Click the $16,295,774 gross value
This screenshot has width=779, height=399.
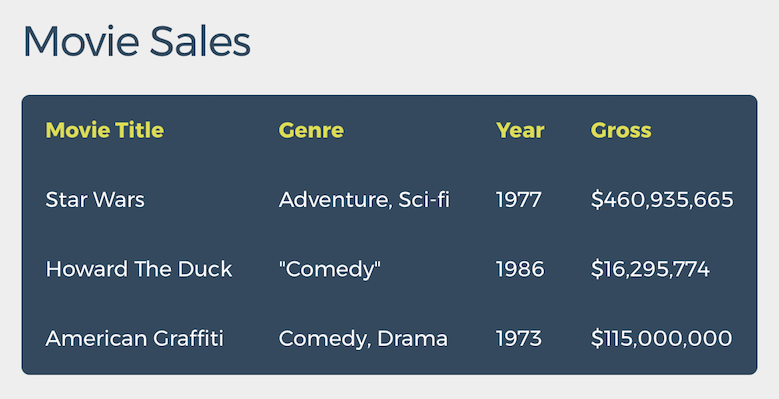tap(650, 269)
